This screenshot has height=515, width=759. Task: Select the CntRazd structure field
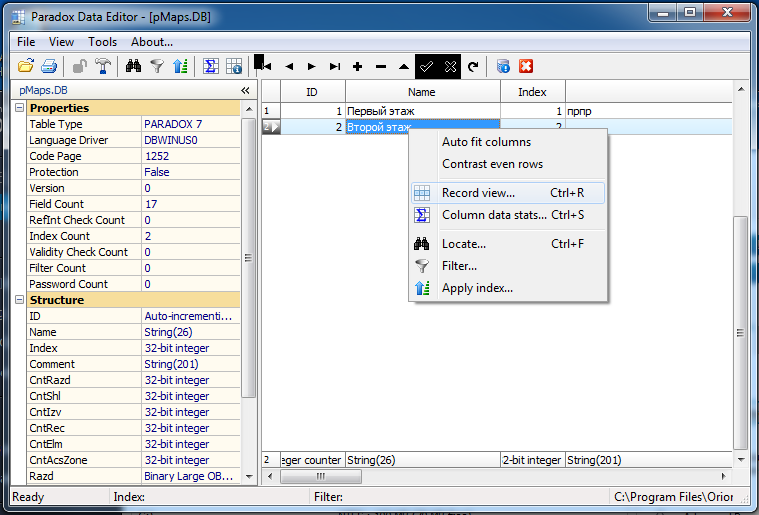(x=134, y=380)
